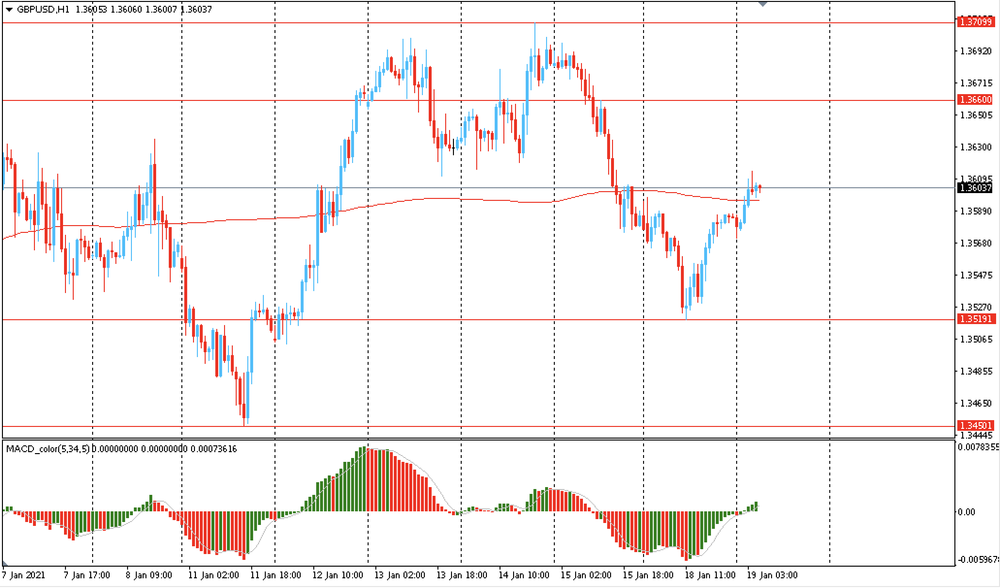The width and height of the screenshot is (1000, 588).
Task: Click the 7 Jan 2021 time label
Action: coord(24,575)
